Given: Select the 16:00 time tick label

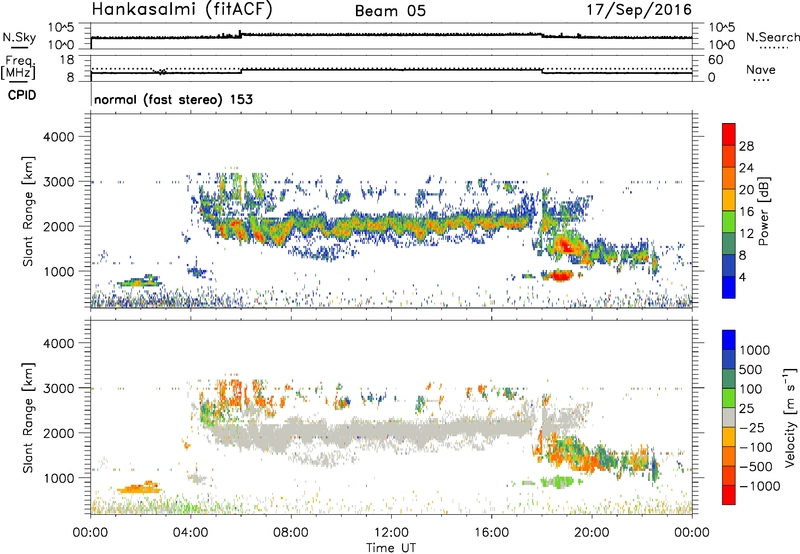Looking at the screenshot, I should coord(491,533).
